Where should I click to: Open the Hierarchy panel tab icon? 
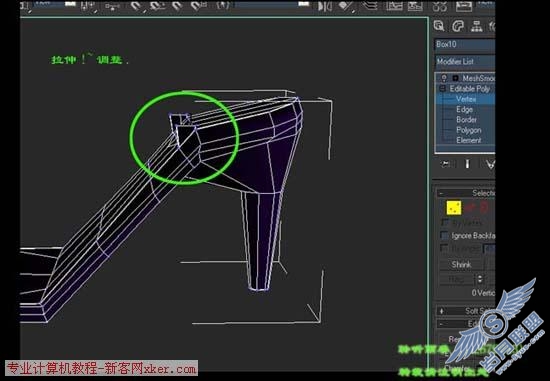(x=476, y=26)
